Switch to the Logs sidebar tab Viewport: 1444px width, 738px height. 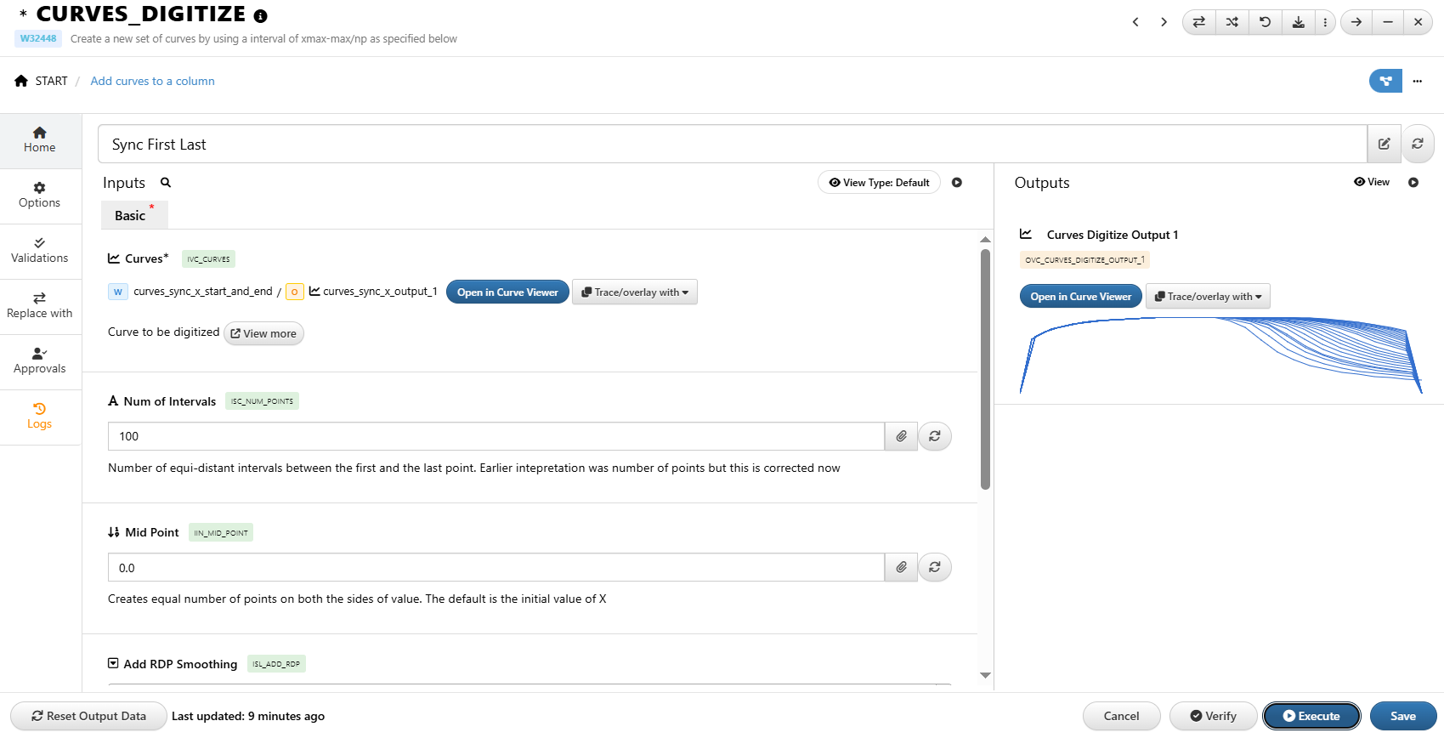(40, 416)
